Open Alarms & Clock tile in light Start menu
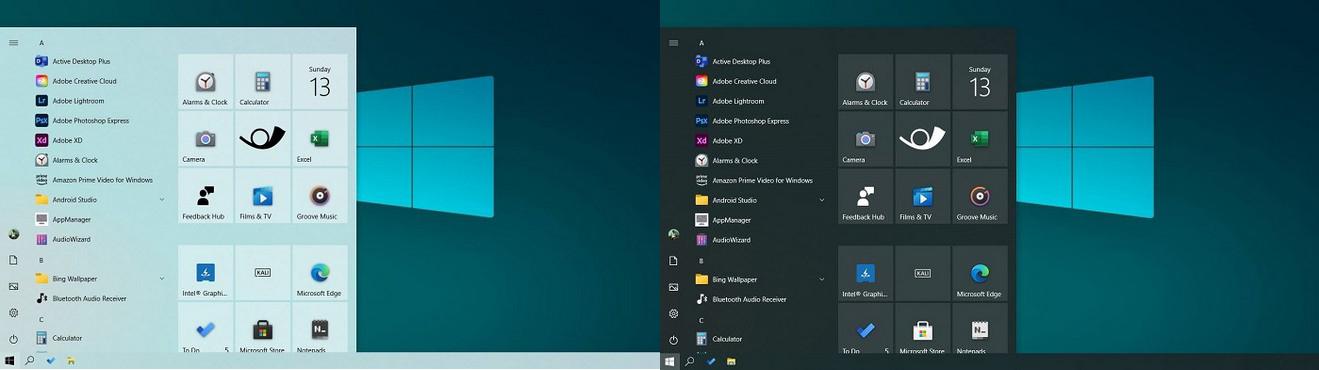The width and height of the screenshot is (1319, 370). coord(205,82)
